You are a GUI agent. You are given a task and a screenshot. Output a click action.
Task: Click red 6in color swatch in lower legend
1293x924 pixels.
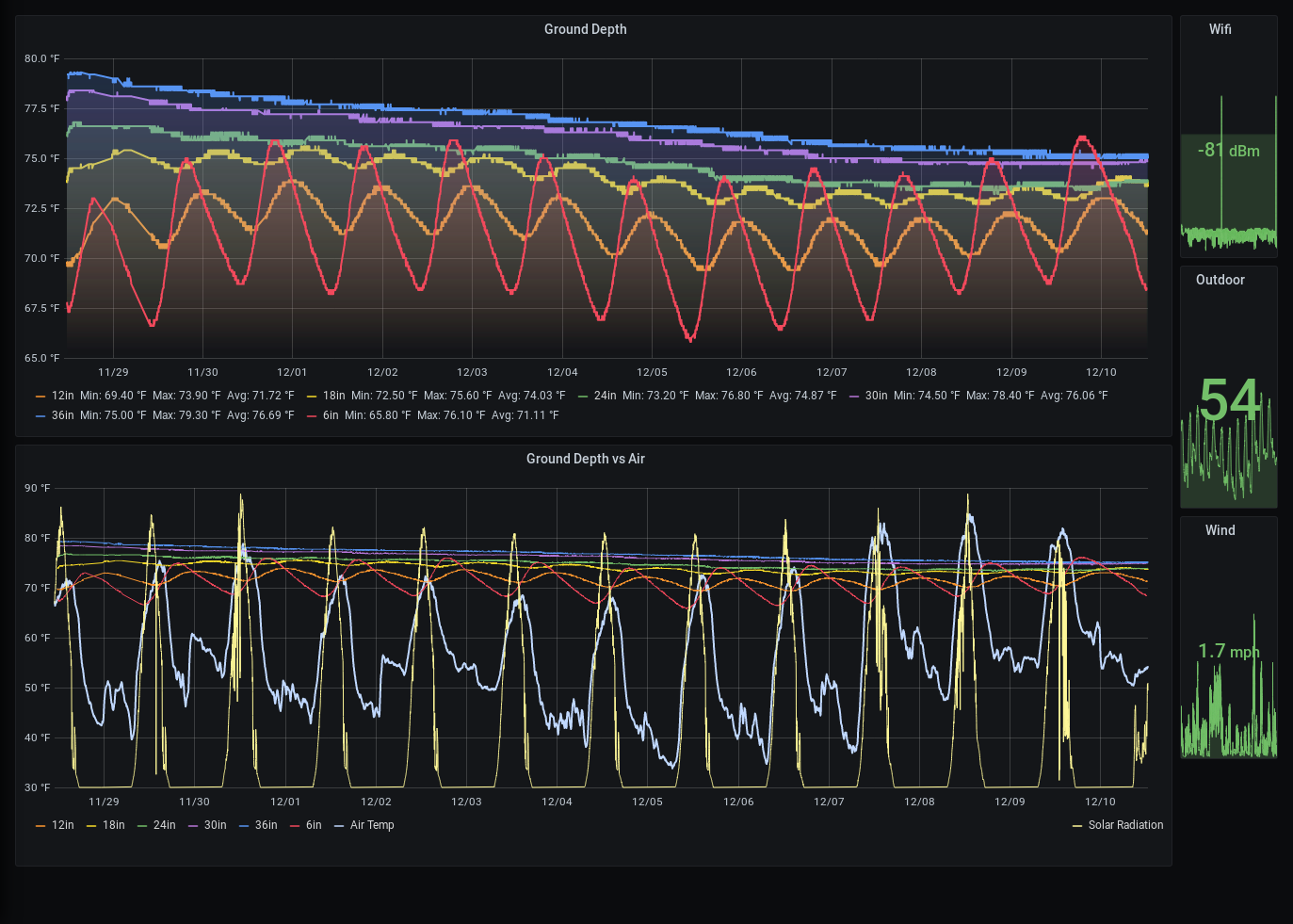tap(295, 826)
